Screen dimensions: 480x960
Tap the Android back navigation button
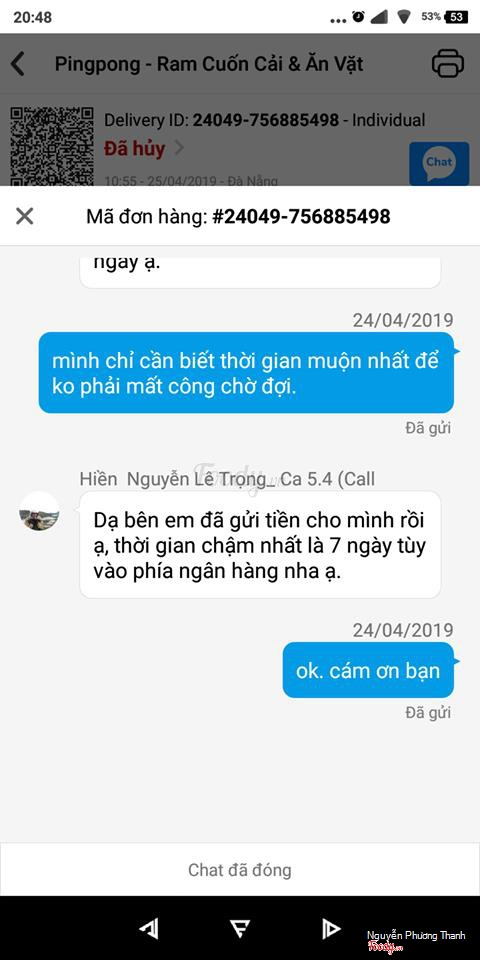[149, 929]
